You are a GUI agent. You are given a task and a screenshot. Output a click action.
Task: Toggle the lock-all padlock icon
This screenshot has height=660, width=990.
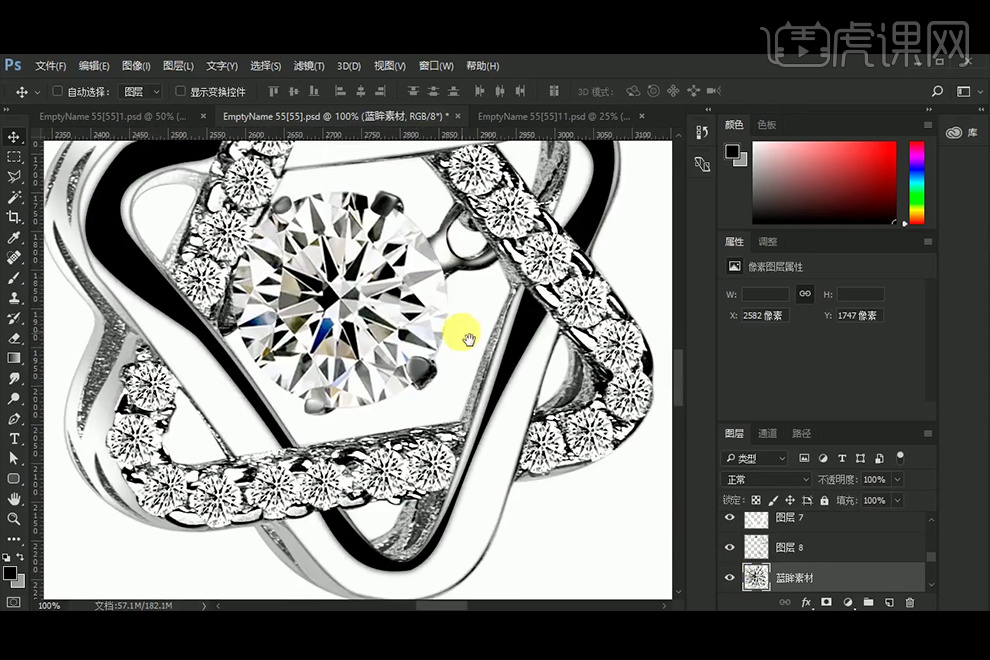[824, 500]
